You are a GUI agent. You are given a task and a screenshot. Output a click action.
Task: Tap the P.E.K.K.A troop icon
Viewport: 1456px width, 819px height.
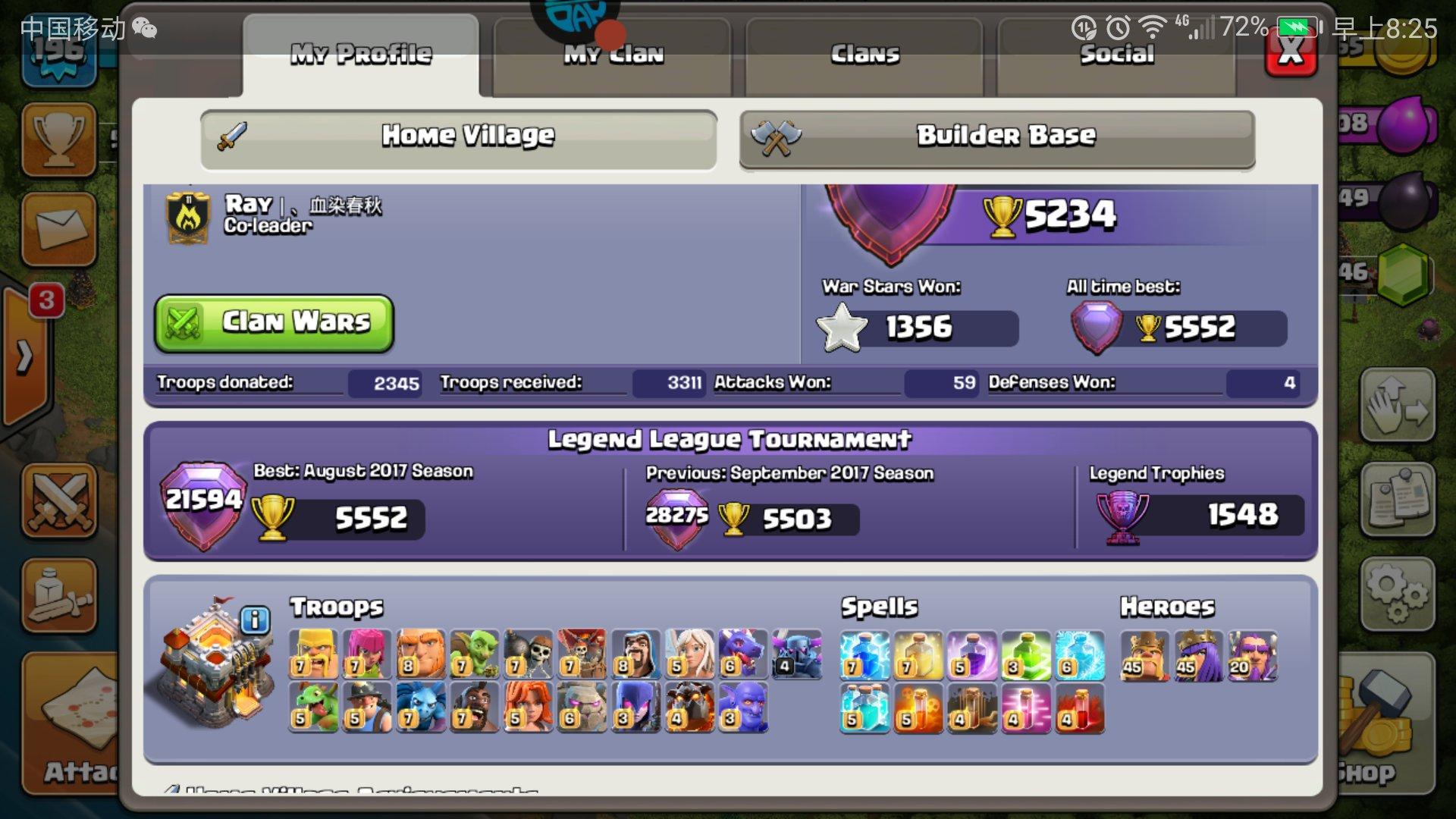pos(797,654)
